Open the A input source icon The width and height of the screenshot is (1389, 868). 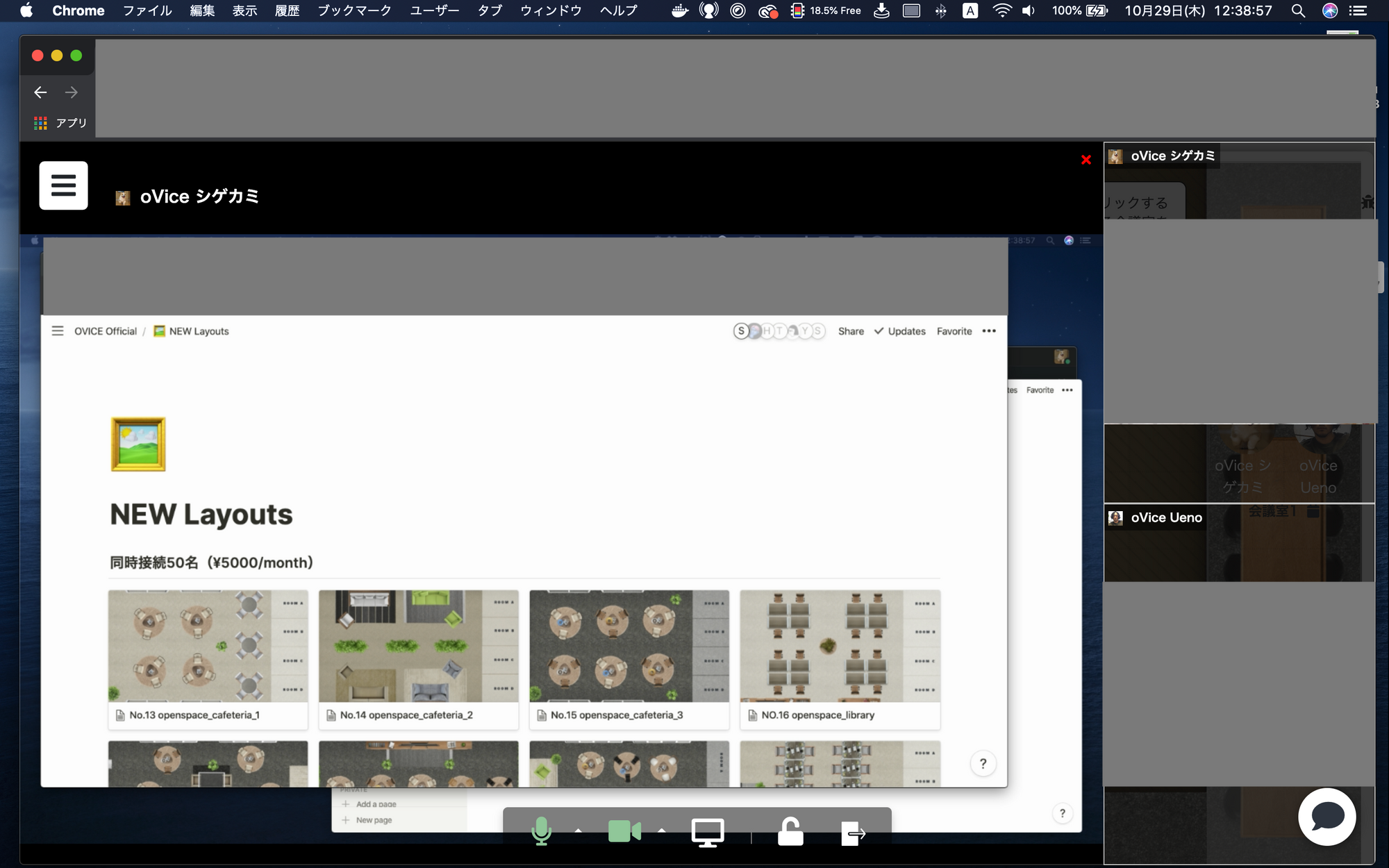[x=970, y=10]
